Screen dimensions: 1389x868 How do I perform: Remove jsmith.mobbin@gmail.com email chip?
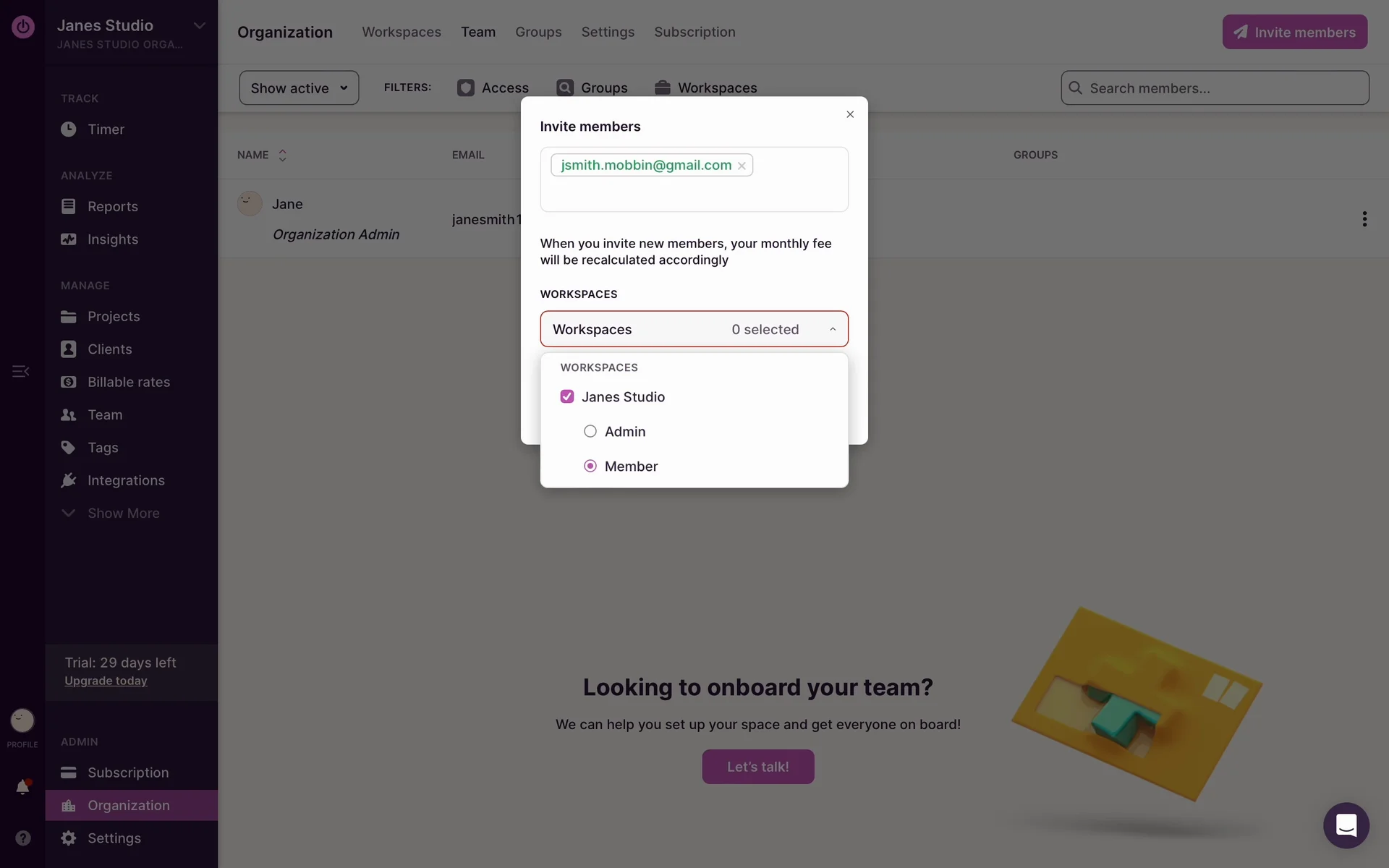pyautogui.click(x=742, y=166)
